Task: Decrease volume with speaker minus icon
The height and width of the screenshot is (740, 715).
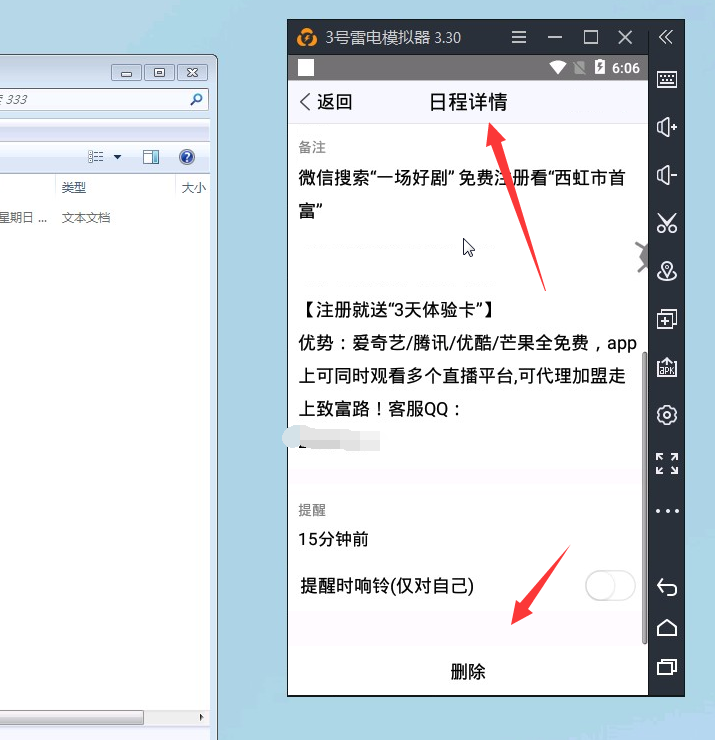Action: pos(666,175)
